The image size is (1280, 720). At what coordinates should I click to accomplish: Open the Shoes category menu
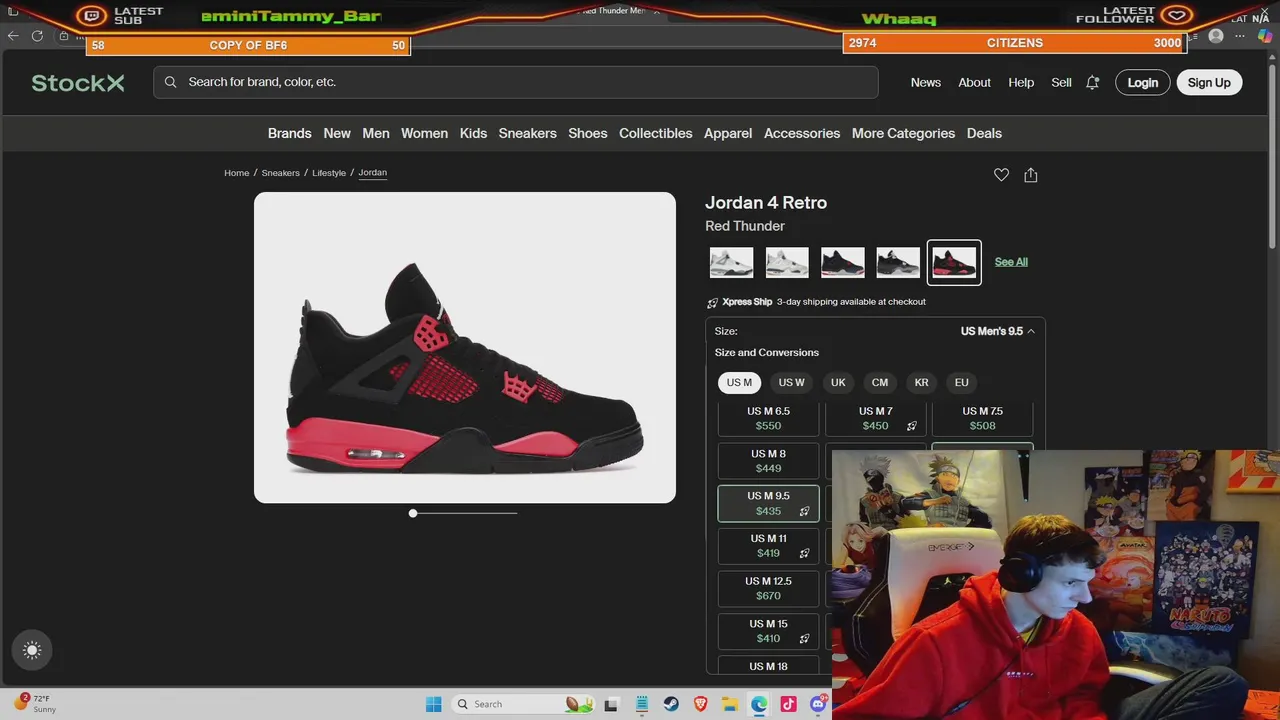[x=588, y=133]
